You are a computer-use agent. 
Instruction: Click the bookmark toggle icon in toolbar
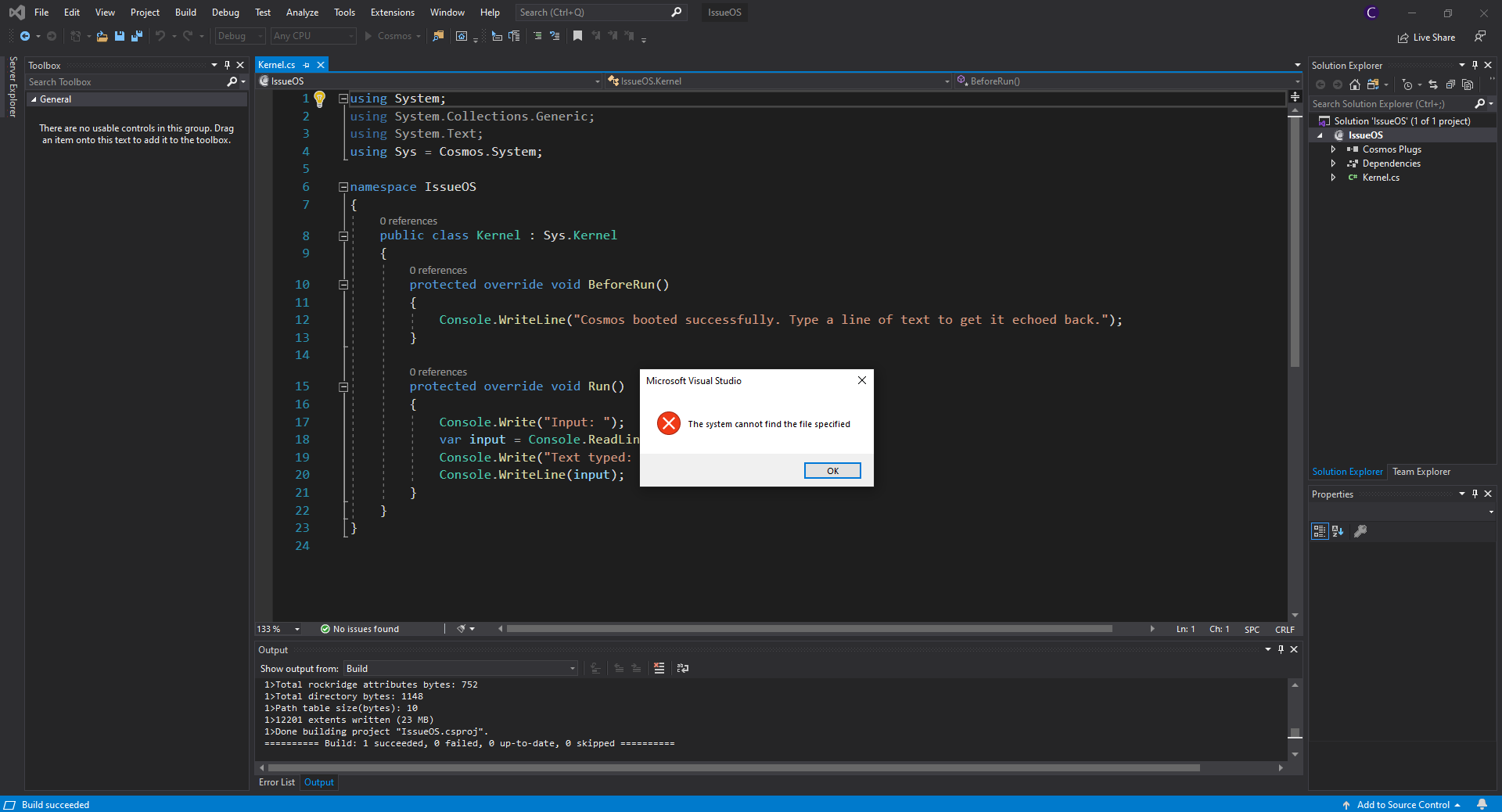pos(577,36)
